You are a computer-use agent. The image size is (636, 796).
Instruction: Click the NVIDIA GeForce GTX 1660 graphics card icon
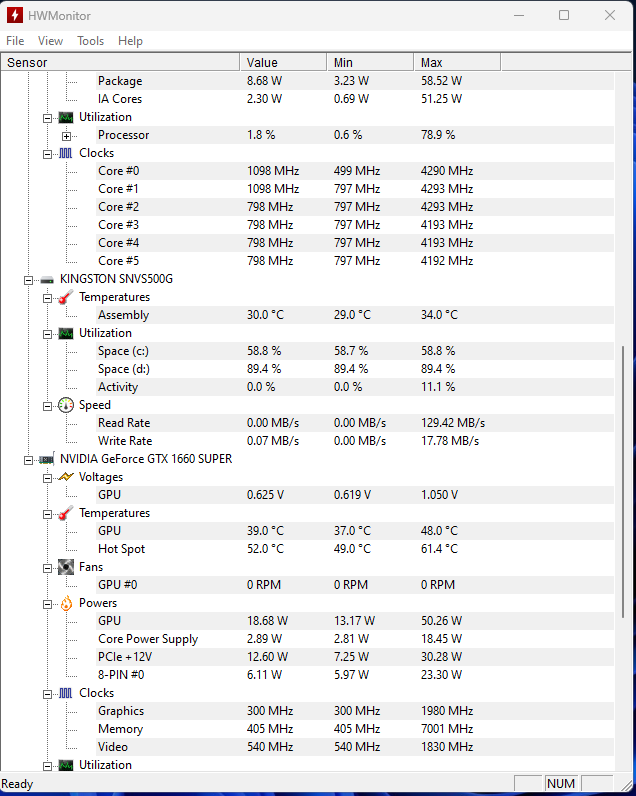coord(47,459)
